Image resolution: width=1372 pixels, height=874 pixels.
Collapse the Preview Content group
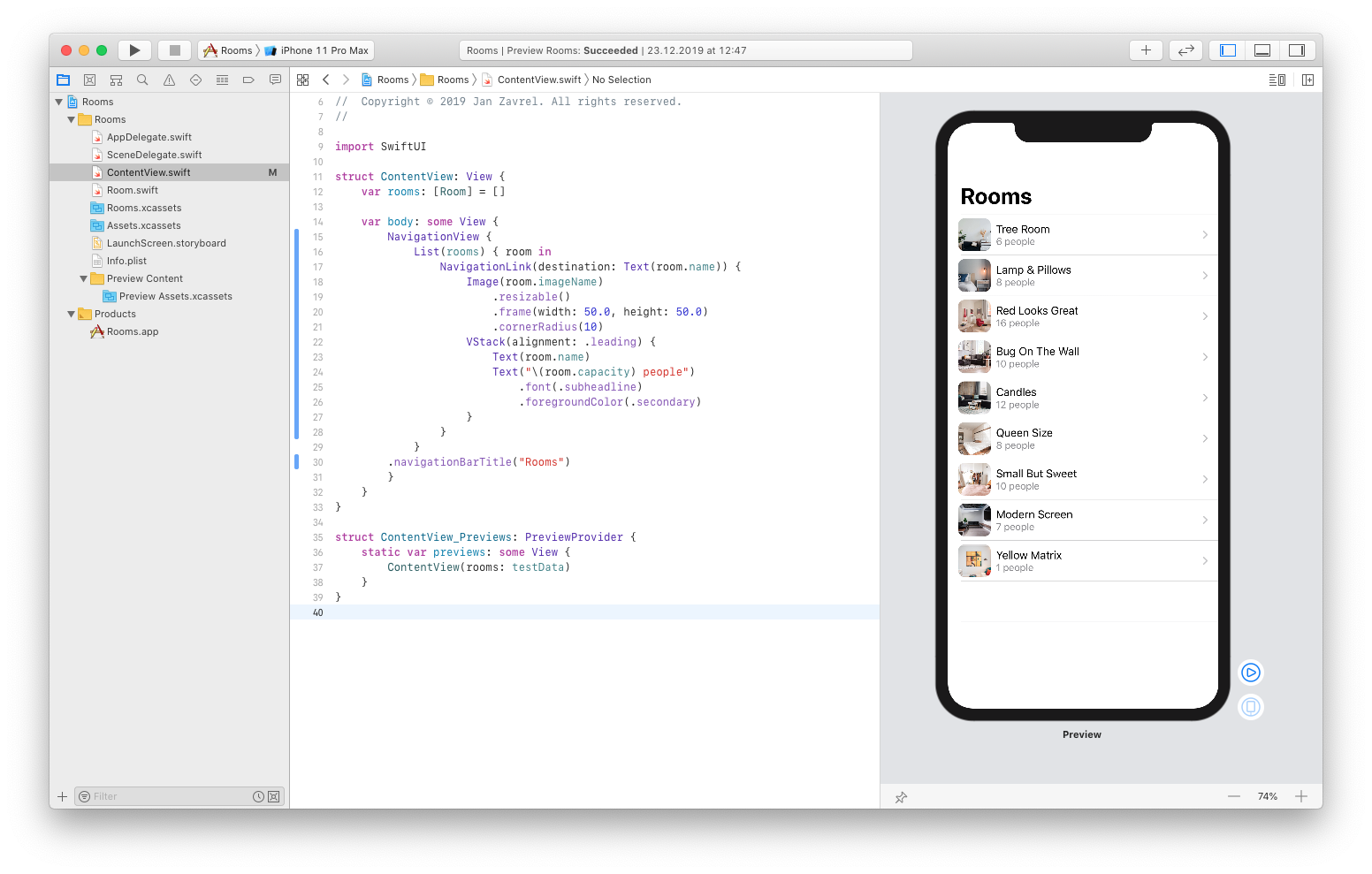(x=83, y=277)
